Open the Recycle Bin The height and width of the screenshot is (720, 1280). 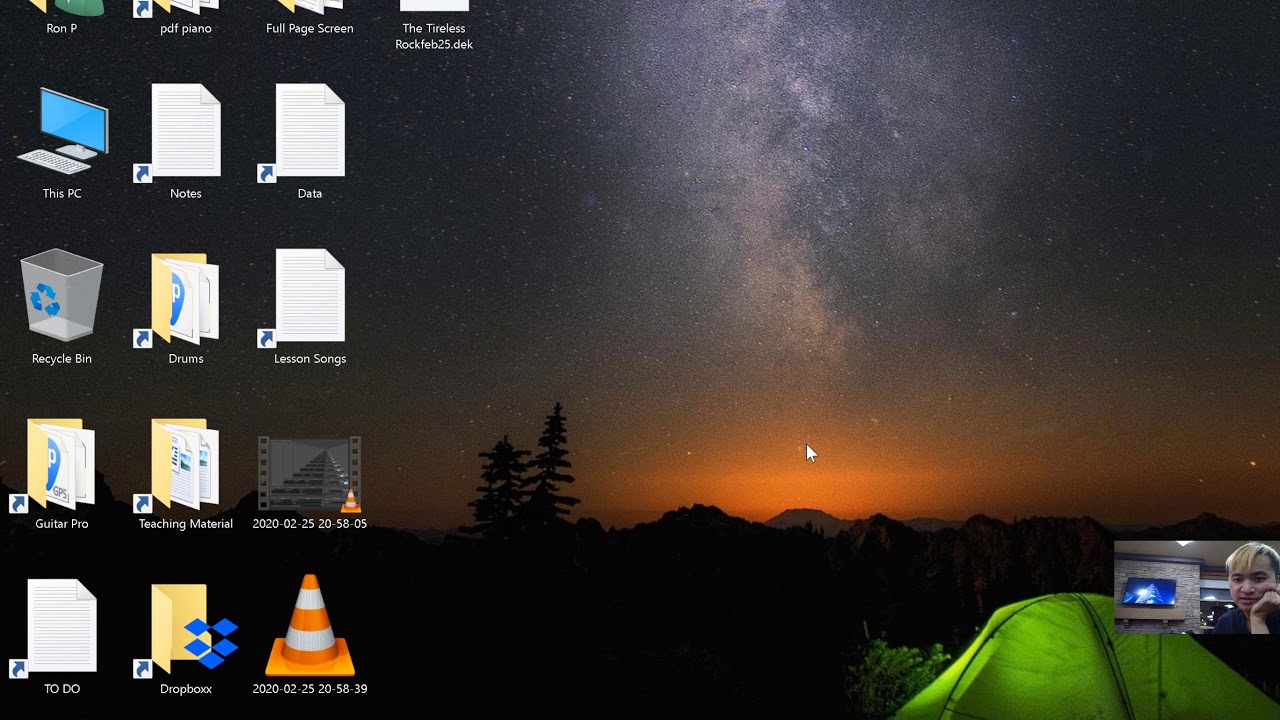point(62,296)
